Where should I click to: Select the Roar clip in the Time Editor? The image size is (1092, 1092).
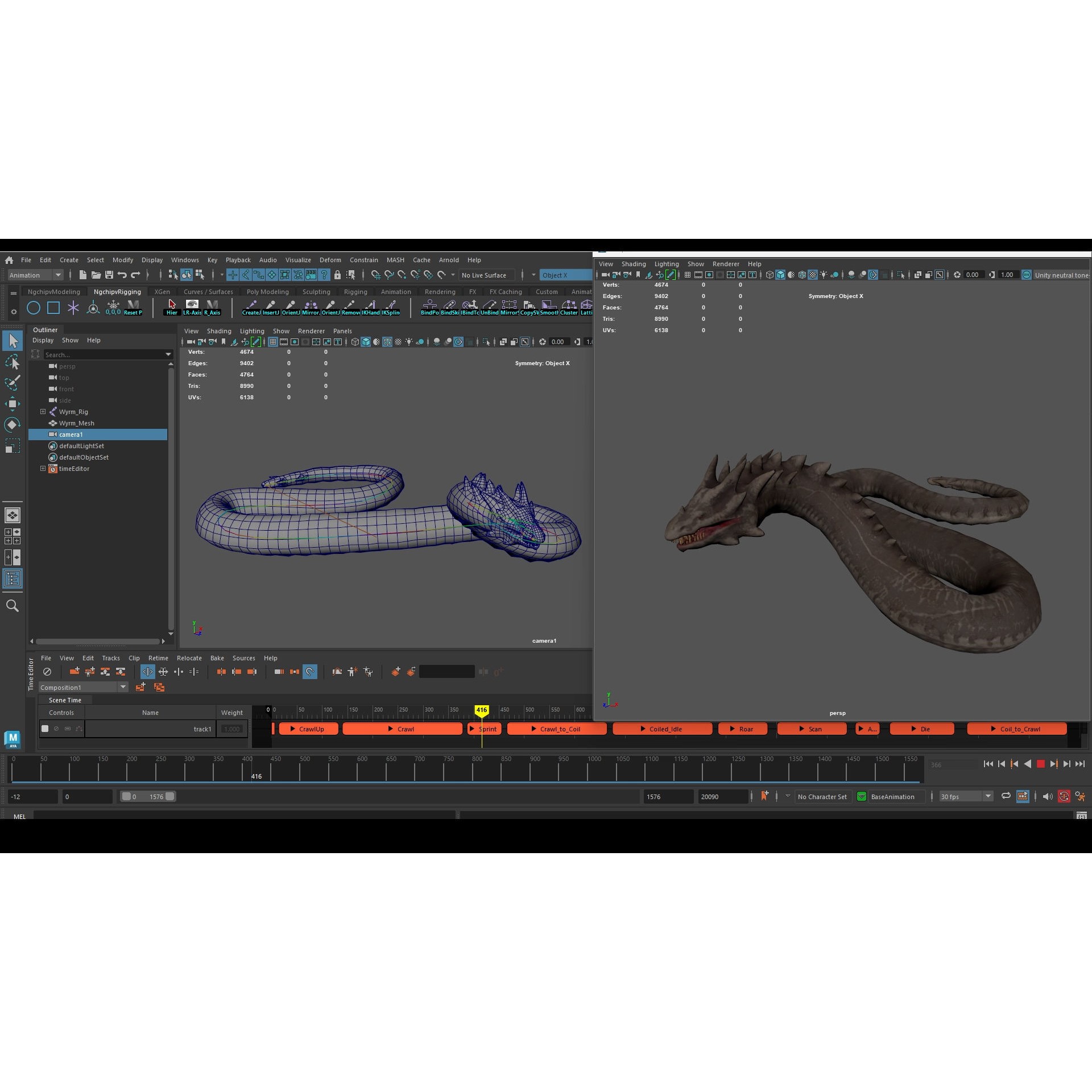tap(742, 729)
